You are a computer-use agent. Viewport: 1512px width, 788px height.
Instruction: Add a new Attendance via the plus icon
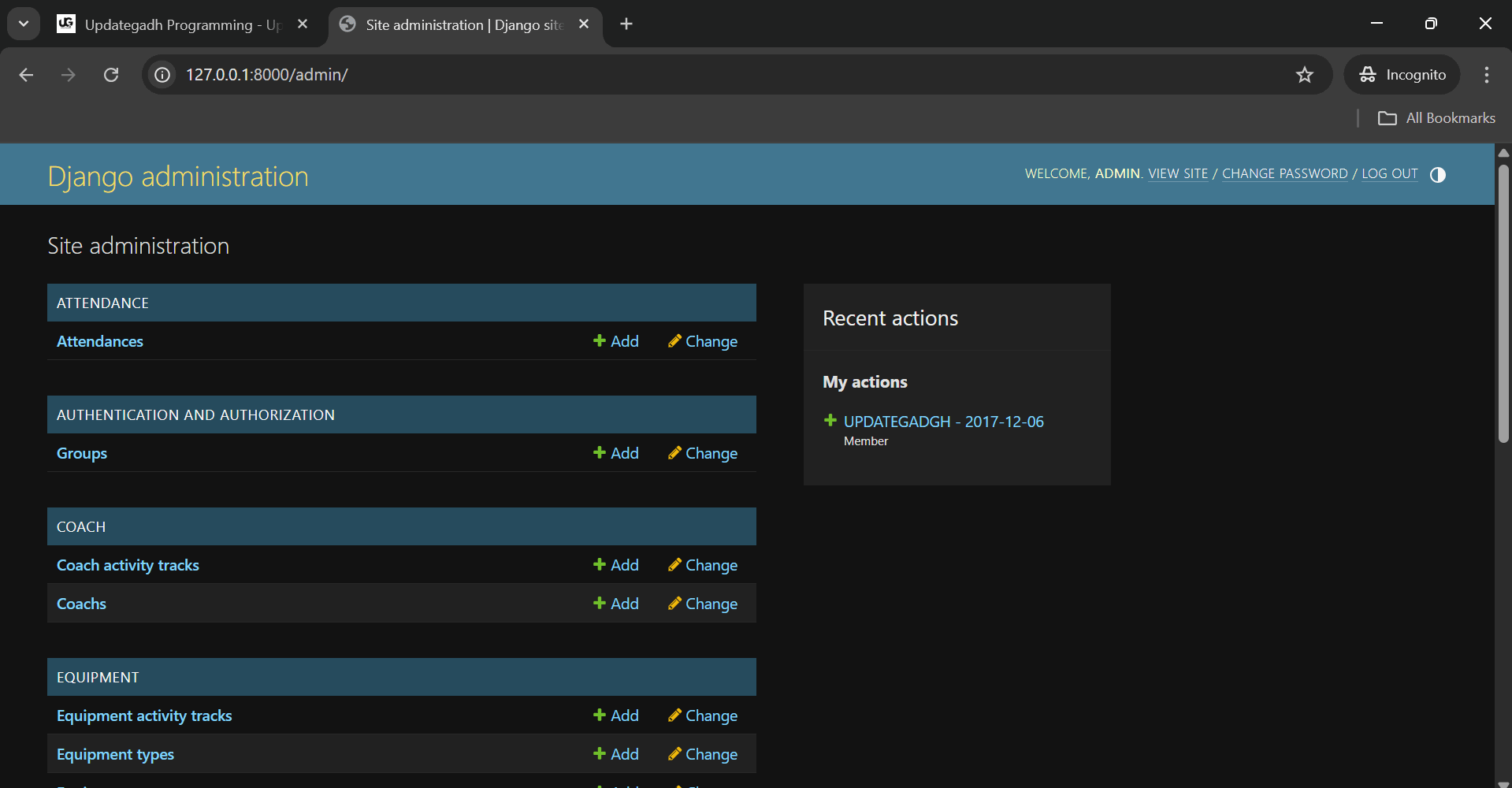pos(598,340)
